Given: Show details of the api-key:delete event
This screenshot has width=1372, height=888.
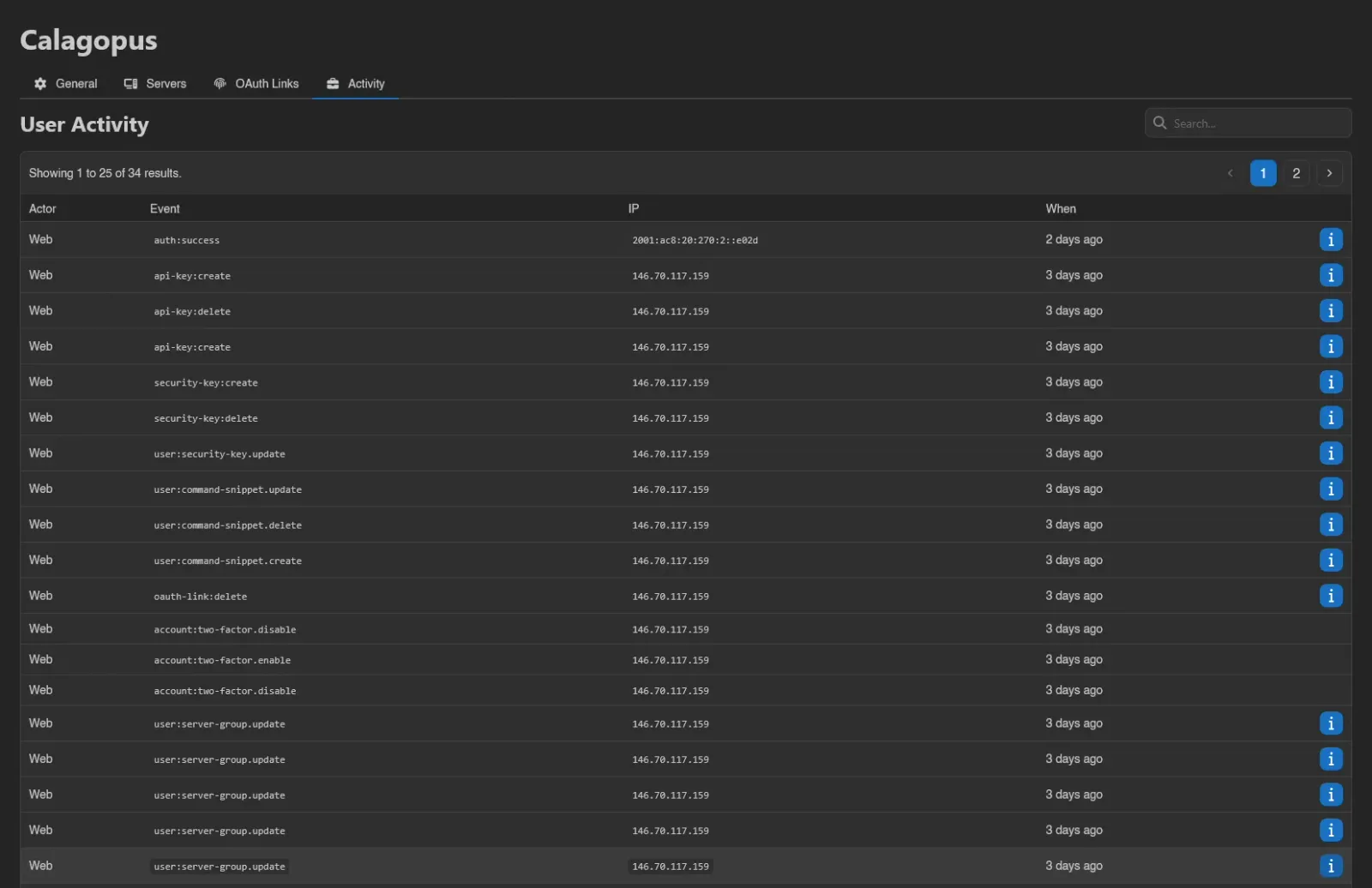Looking at the screenshot, I should pyautogui.click(x=1331, y=311).
